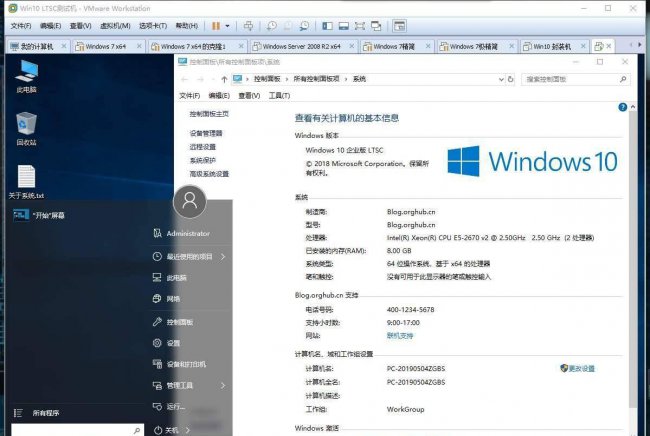Take a snapshot using the clock toolbar icon
Screen dimensions: 650x436
click(272, 26)
